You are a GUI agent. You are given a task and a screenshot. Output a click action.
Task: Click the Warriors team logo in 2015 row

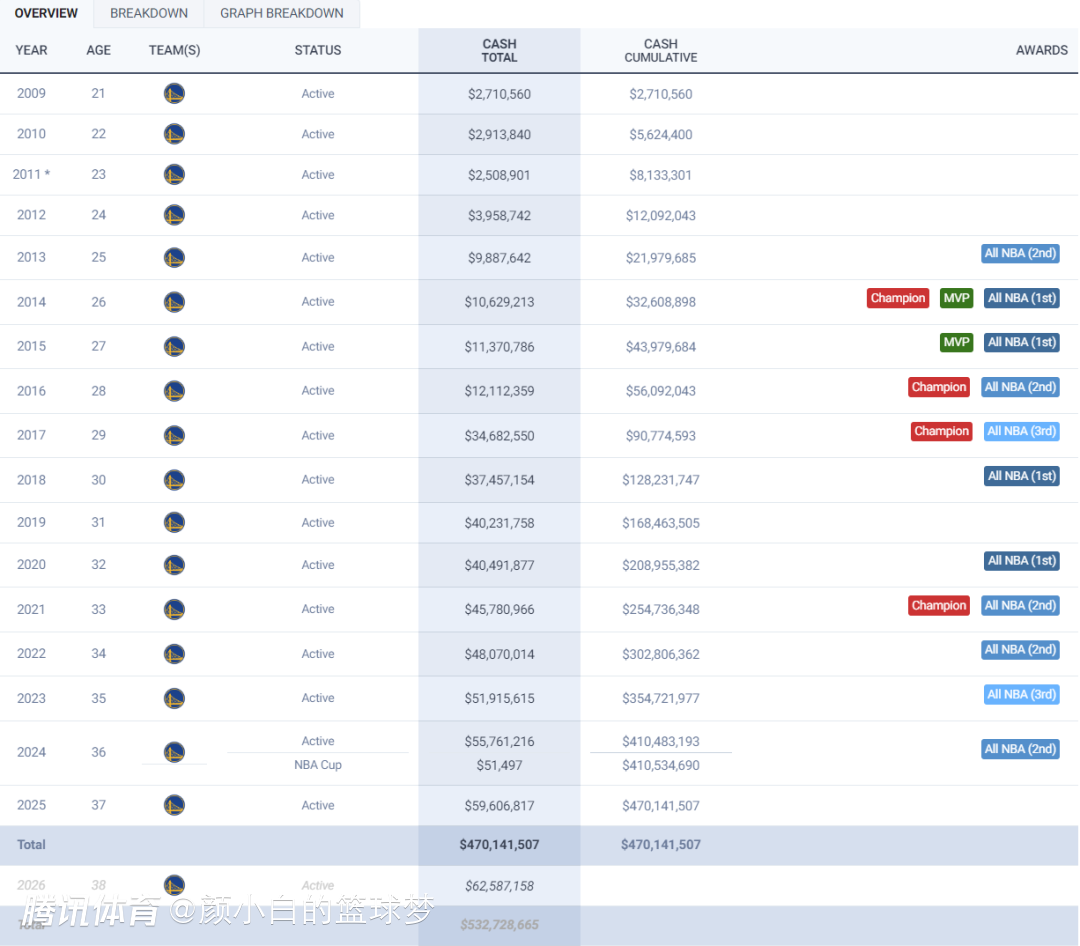tap(174, 347)
